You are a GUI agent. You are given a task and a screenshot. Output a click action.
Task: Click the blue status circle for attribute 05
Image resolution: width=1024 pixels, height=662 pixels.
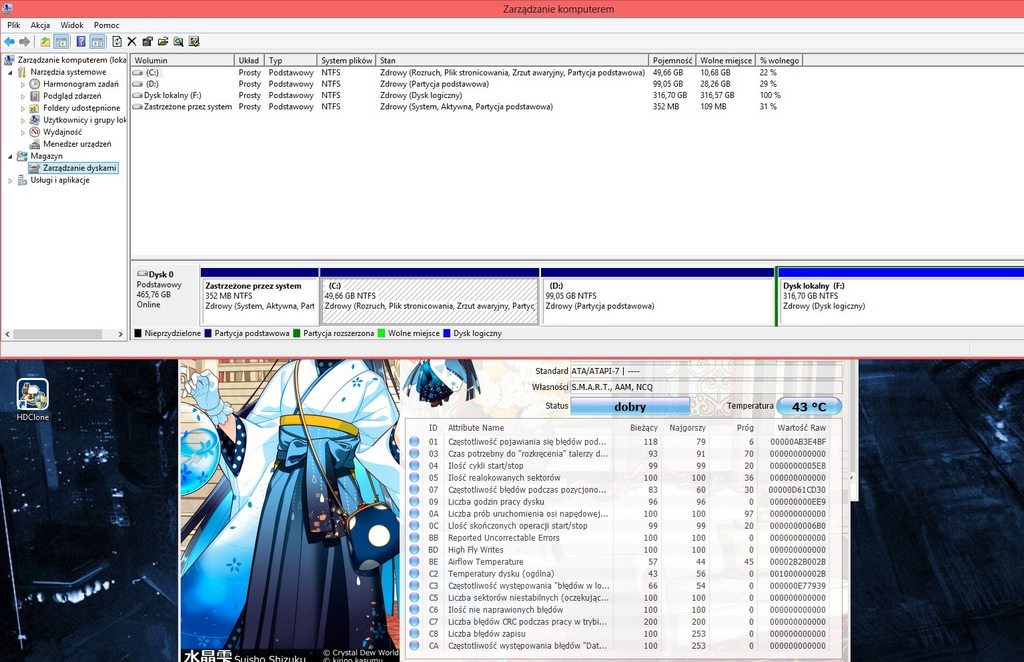point(414,477)
